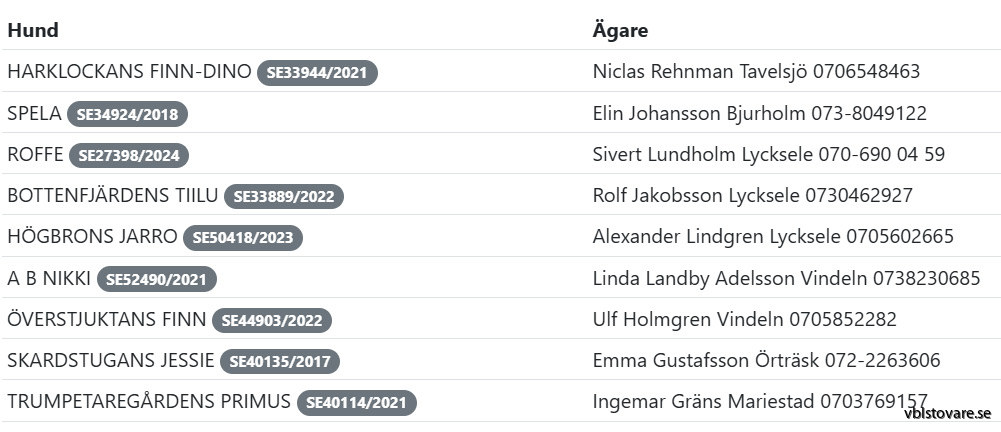1001x432 pixels.
Task: Click the SE40114/2021 badge for Trumpetaregårdens Primus
Action: pyautogui.click(x=357, y=403)
